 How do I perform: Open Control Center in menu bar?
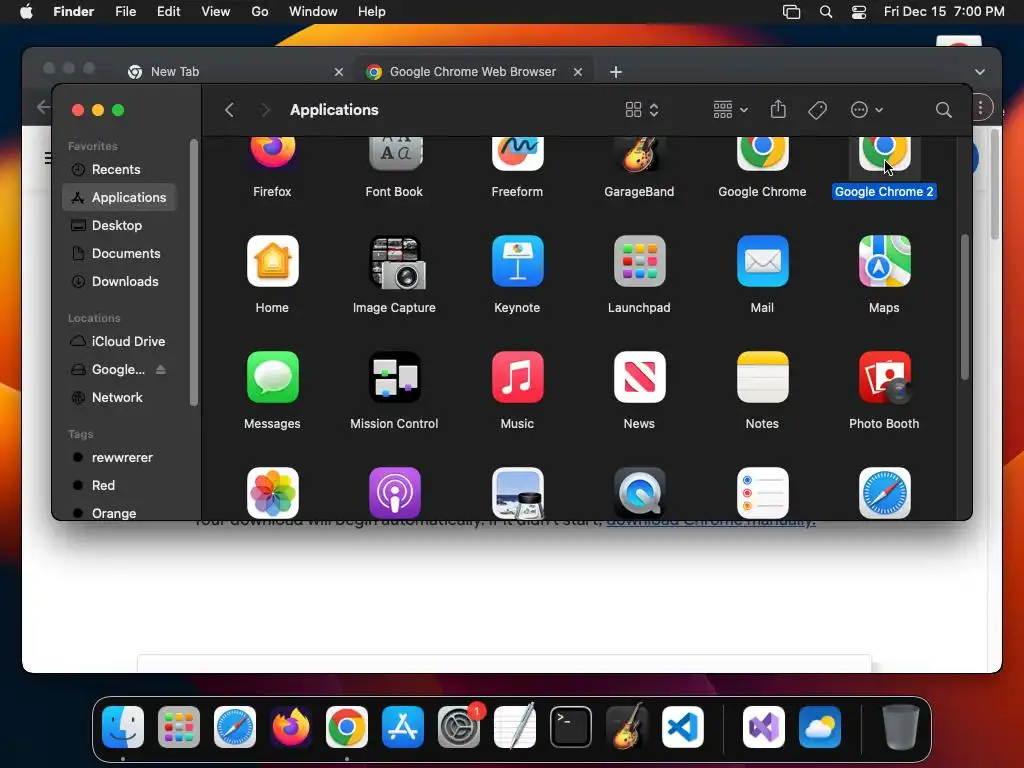pos(859,12)
